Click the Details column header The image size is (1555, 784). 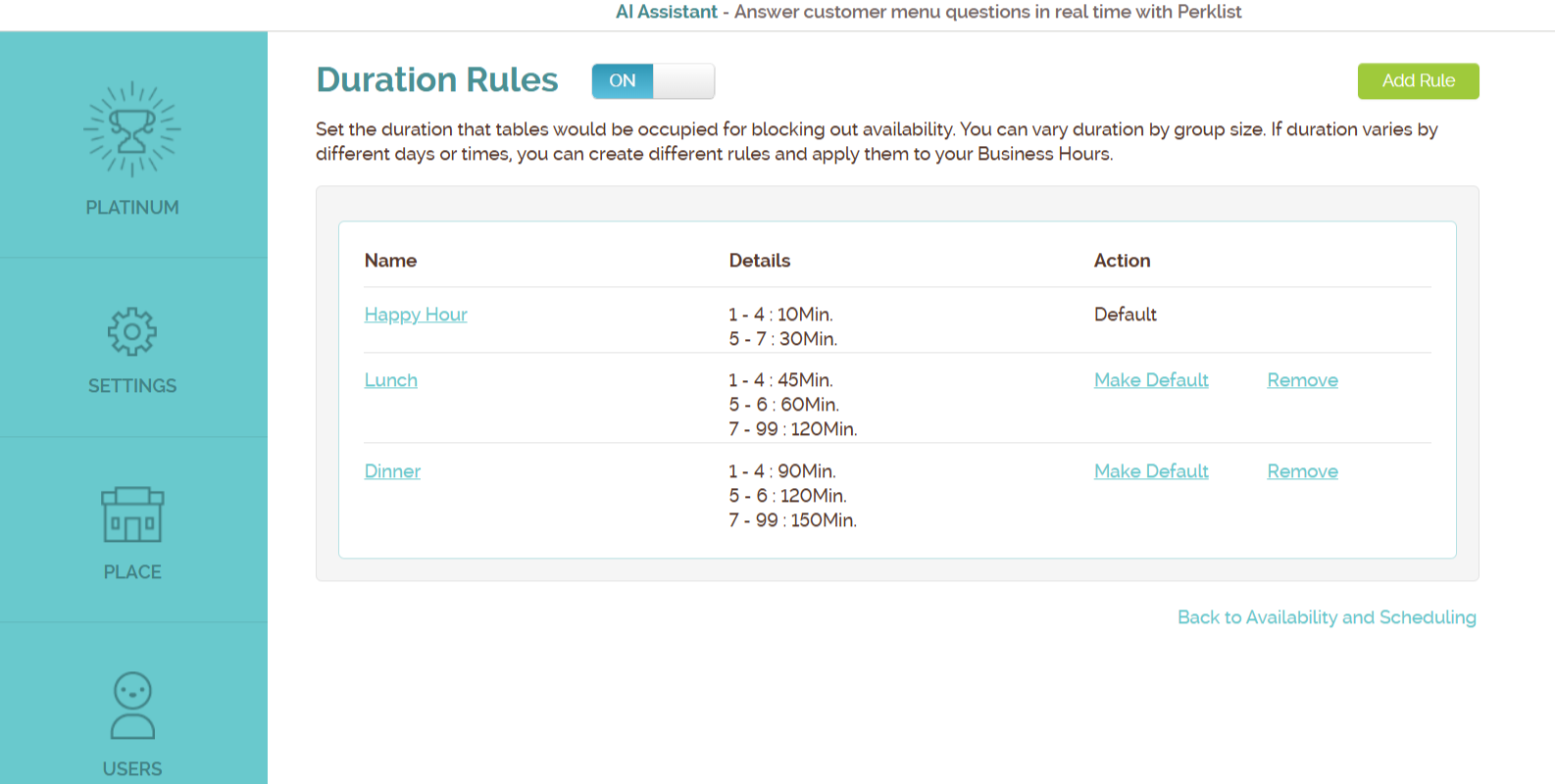760,261
